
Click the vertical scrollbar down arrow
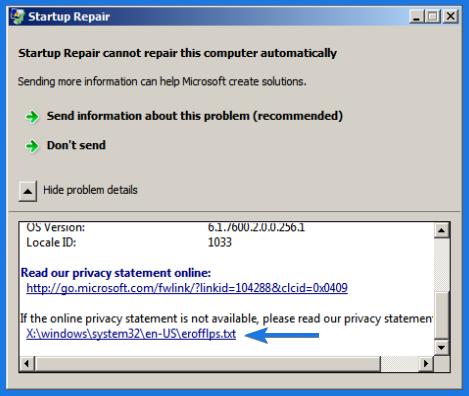(442, 348)
